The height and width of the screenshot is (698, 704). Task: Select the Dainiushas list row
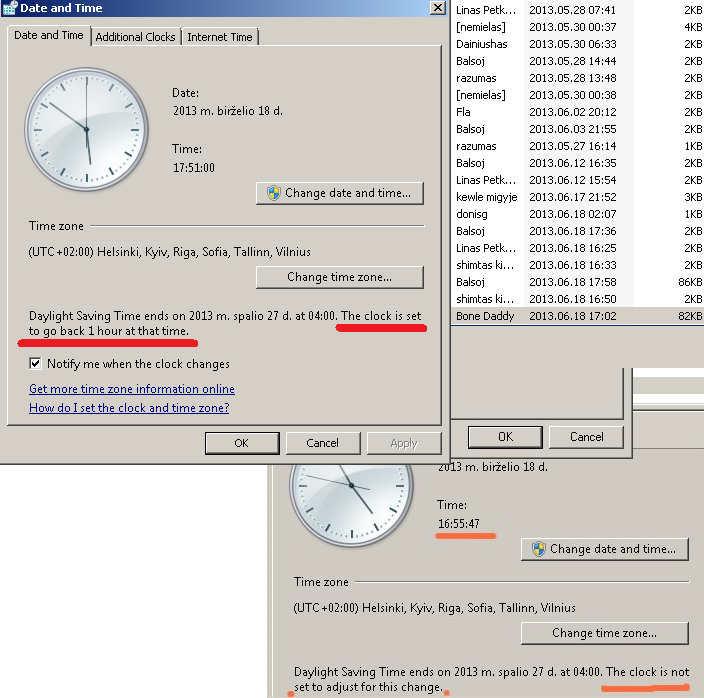pos(577,44)
